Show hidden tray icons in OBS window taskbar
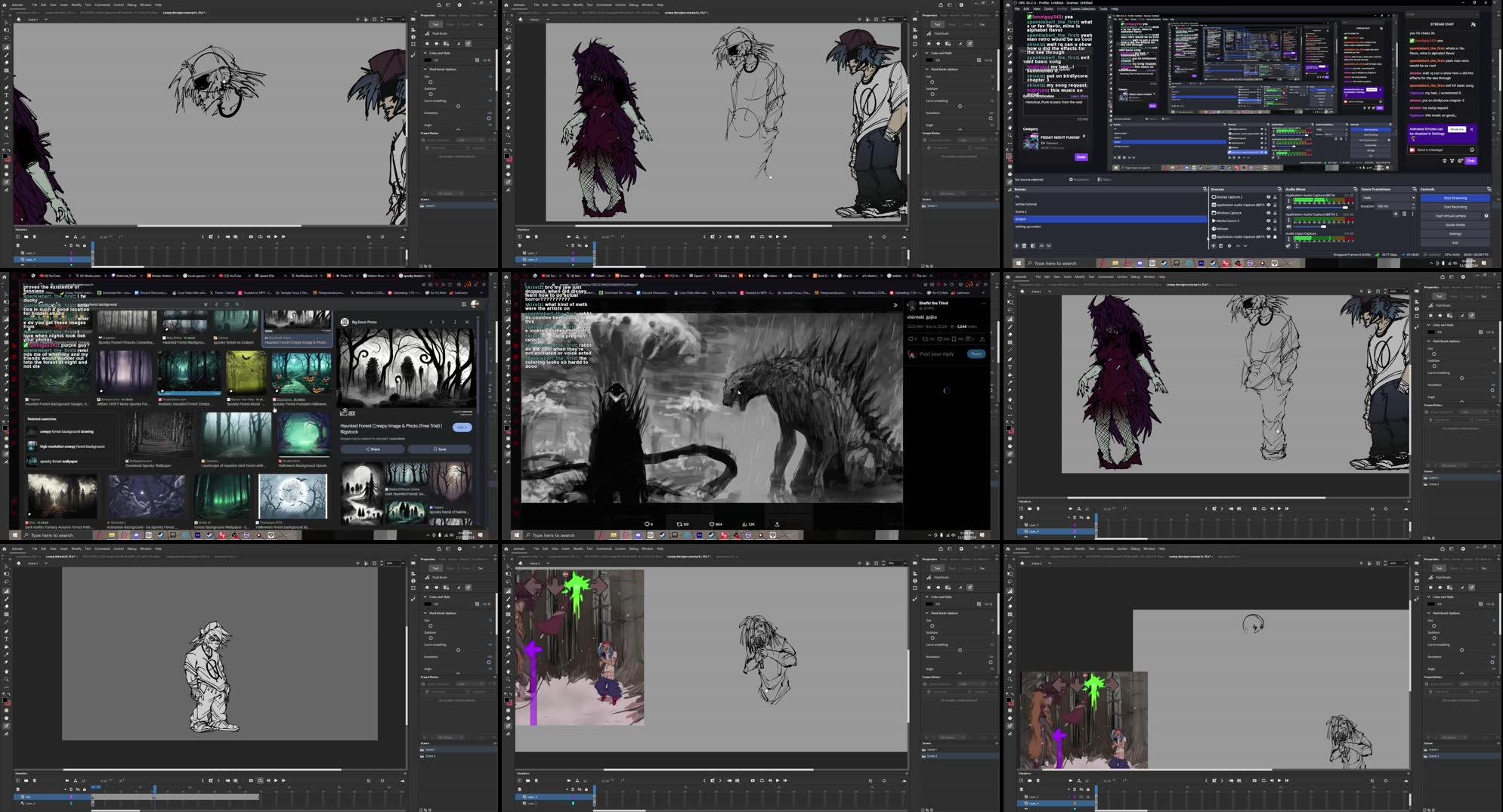The width and height of the screenshot is (1503, 812). pos(1431,263)
